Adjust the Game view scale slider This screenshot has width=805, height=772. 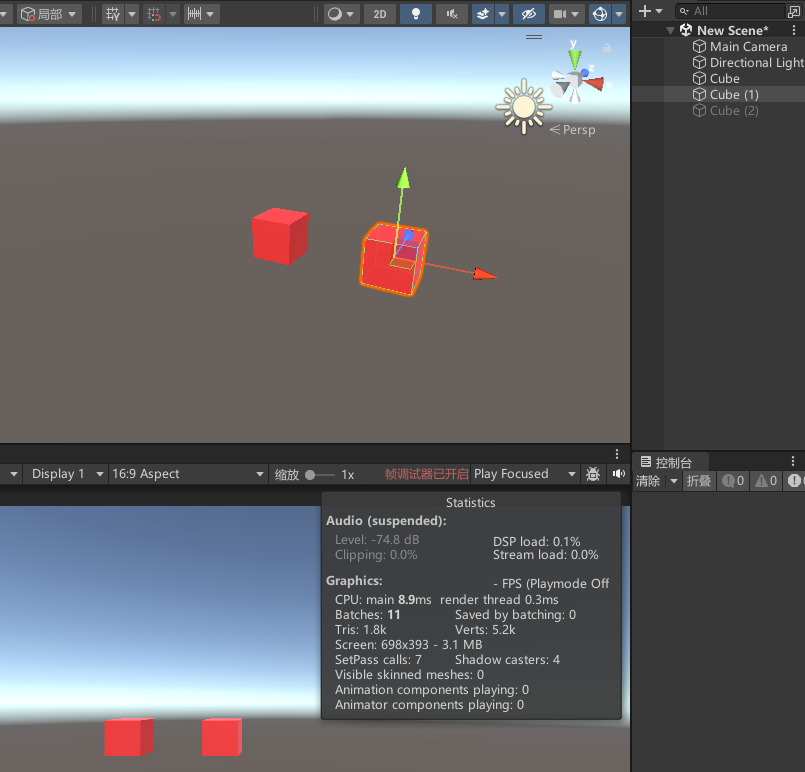(x=312, y=475)
